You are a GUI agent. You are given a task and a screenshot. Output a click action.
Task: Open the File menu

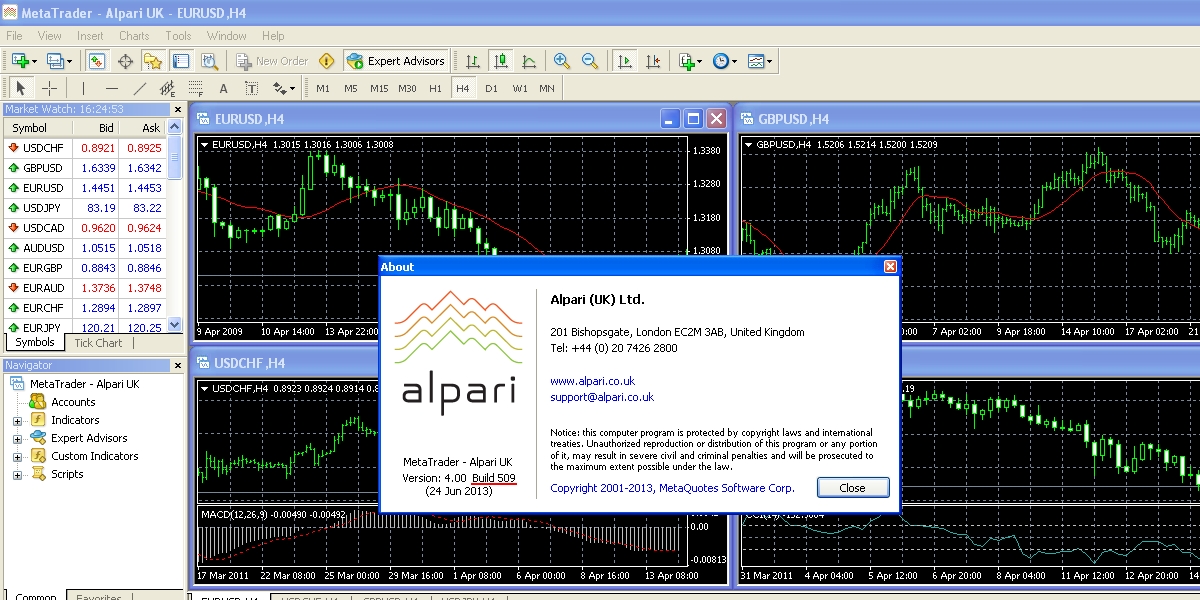point(14,35)
